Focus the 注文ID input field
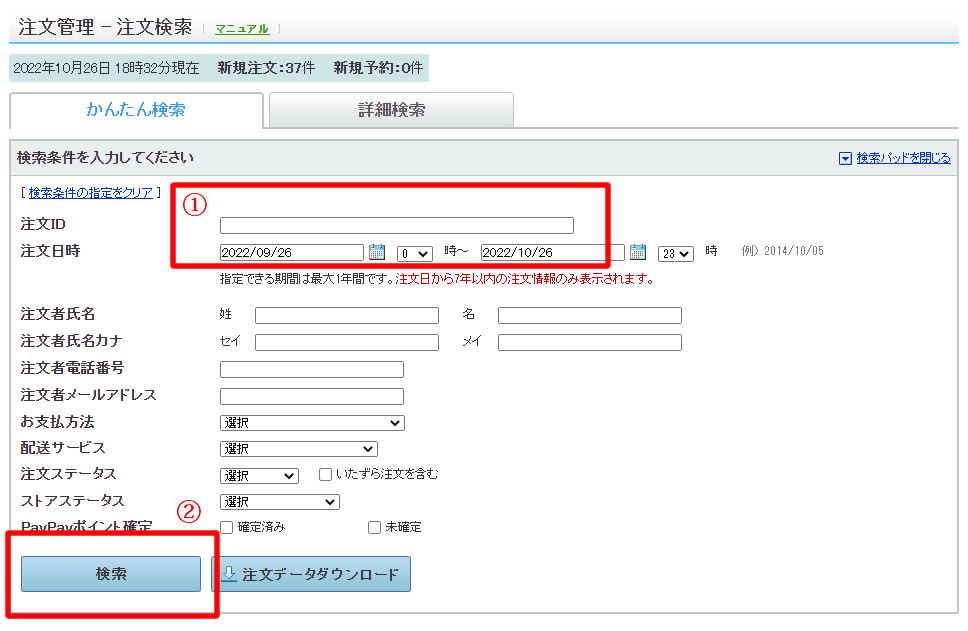The width and height of the screenshot is (968, 631). click(x=396, y=225)
